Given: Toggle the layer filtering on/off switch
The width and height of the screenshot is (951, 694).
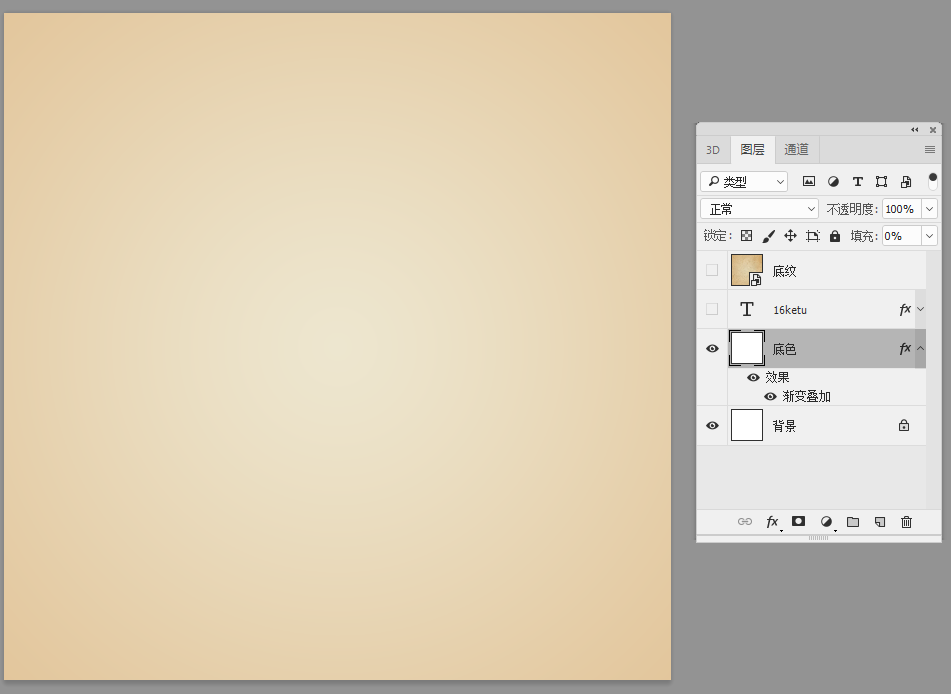Looking at the screenshot, I should (x=933, y=181).
